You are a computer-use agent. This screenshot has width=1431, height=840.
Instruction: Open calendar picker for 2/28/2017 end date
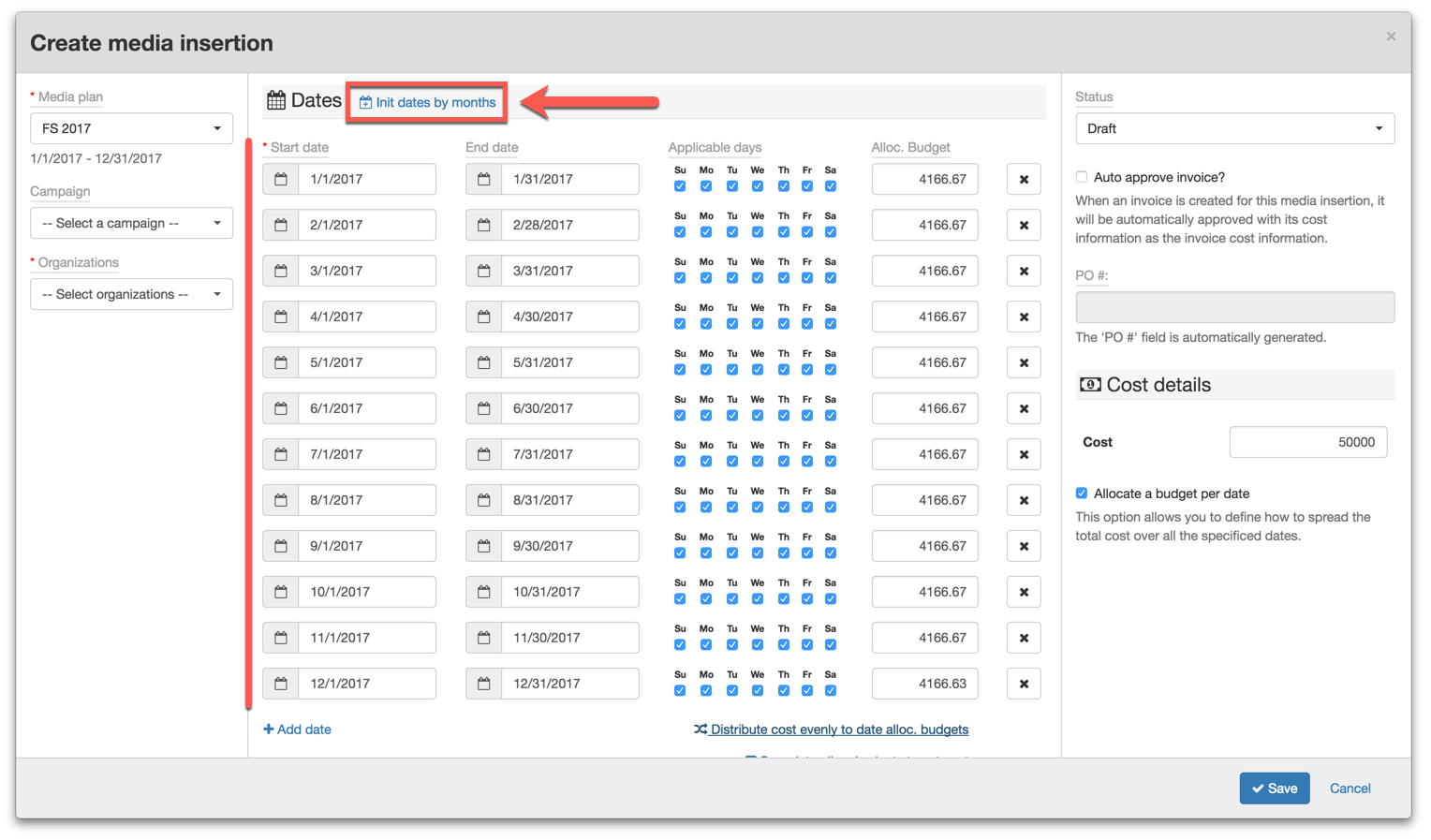(483, 225)
